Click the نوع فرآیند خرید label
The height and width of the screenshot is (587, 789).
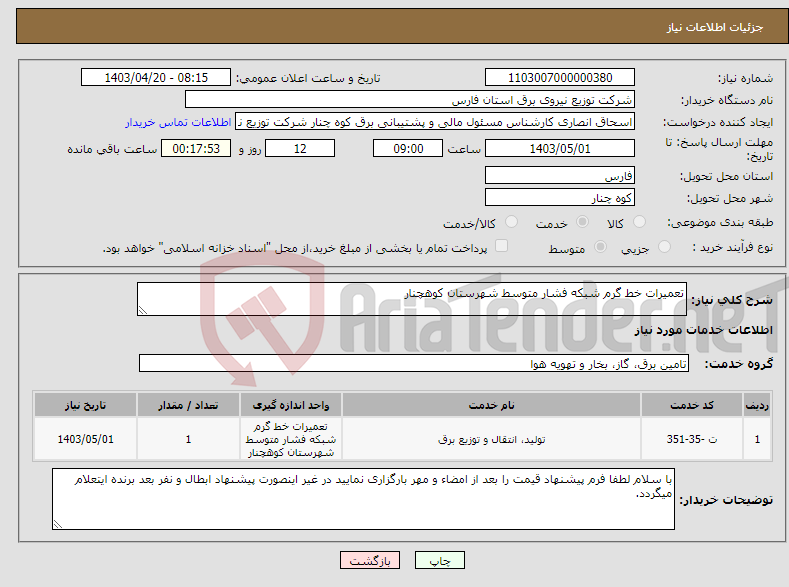(733, 247)
